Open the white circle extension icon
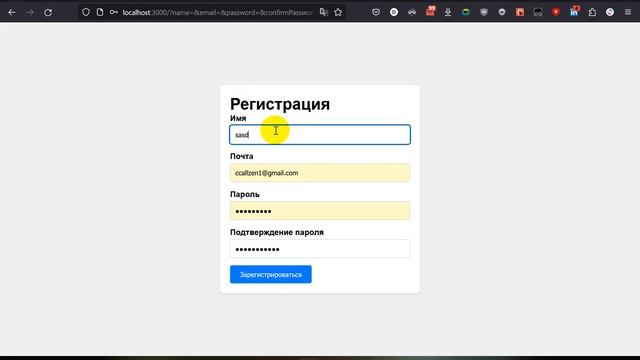This screenshot has height=360, width=640. tap(394, 12)
